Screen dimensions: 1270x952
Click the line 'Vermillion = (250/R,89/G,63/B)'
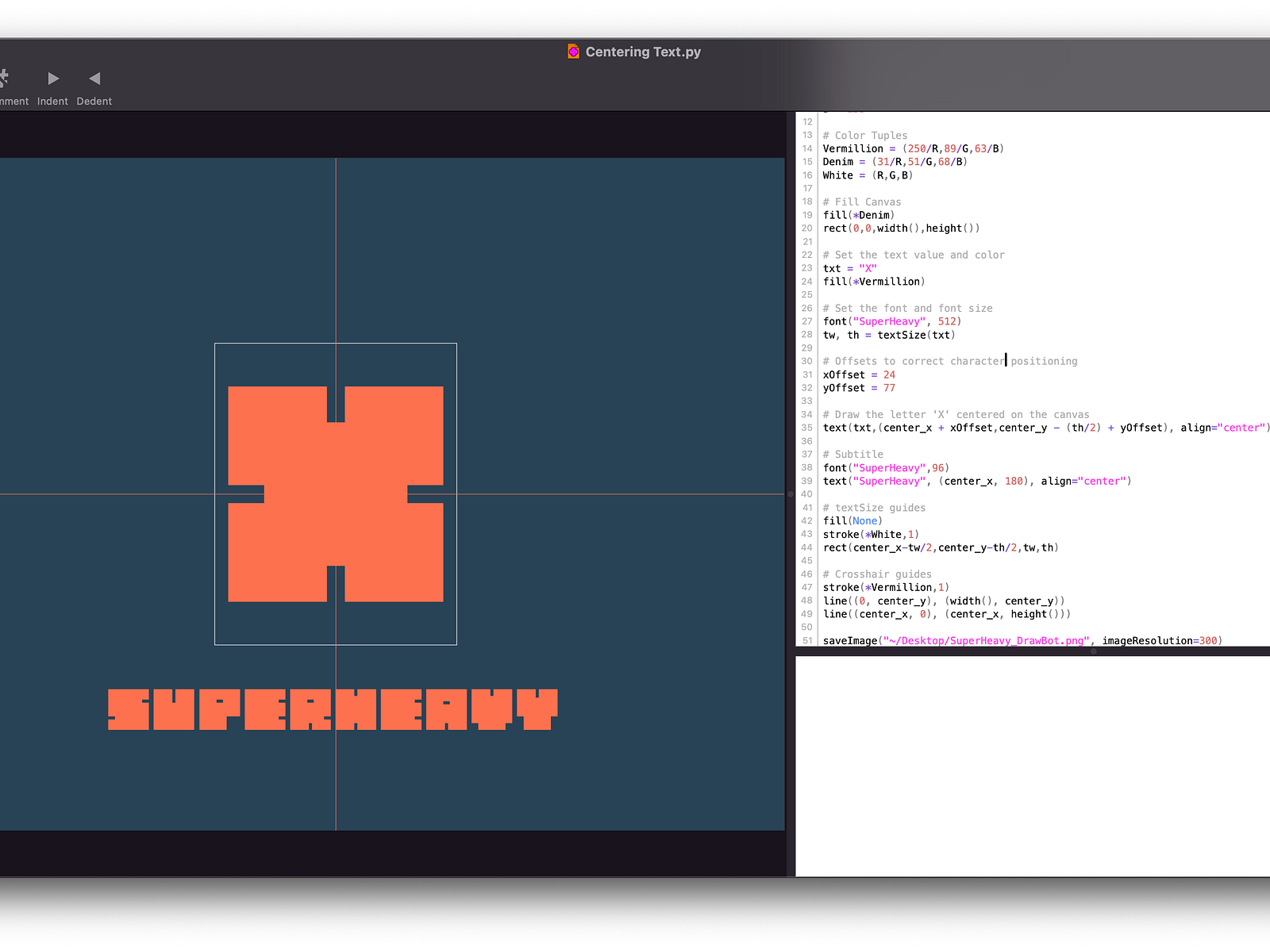(x=913, y=148)
